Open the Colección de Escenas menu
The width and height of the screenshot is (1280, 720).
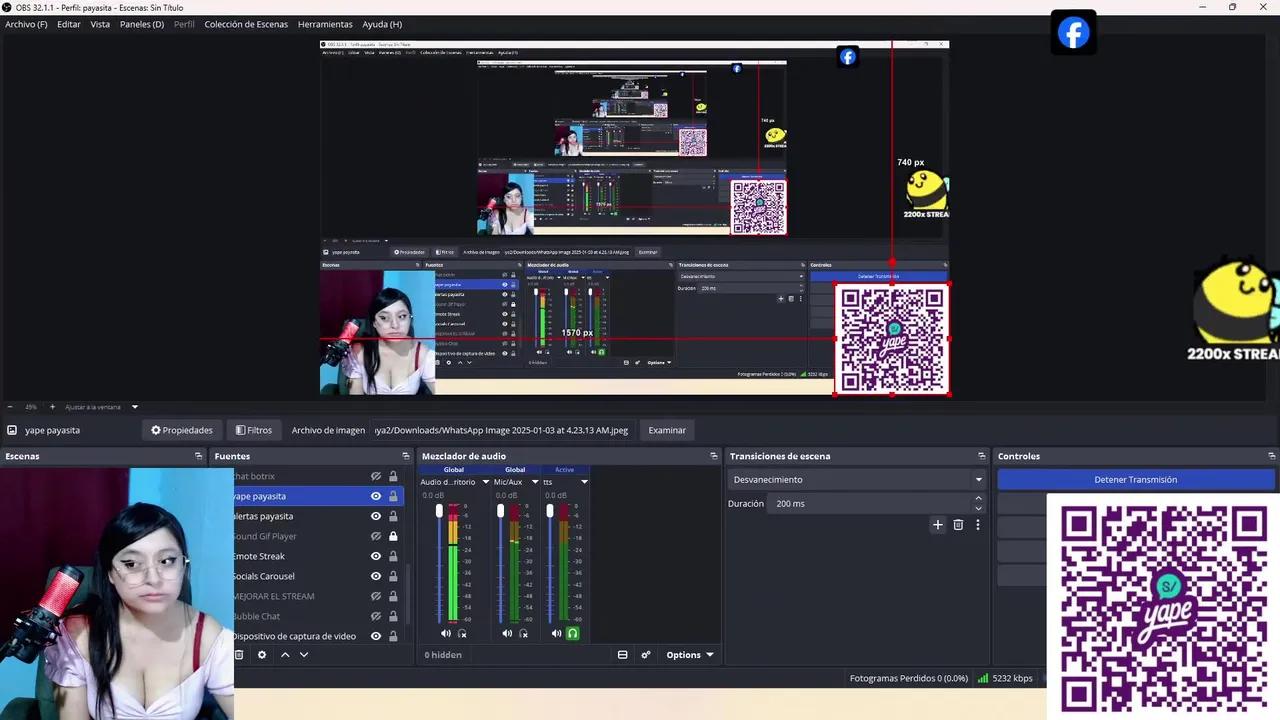(x=246, y=24)
